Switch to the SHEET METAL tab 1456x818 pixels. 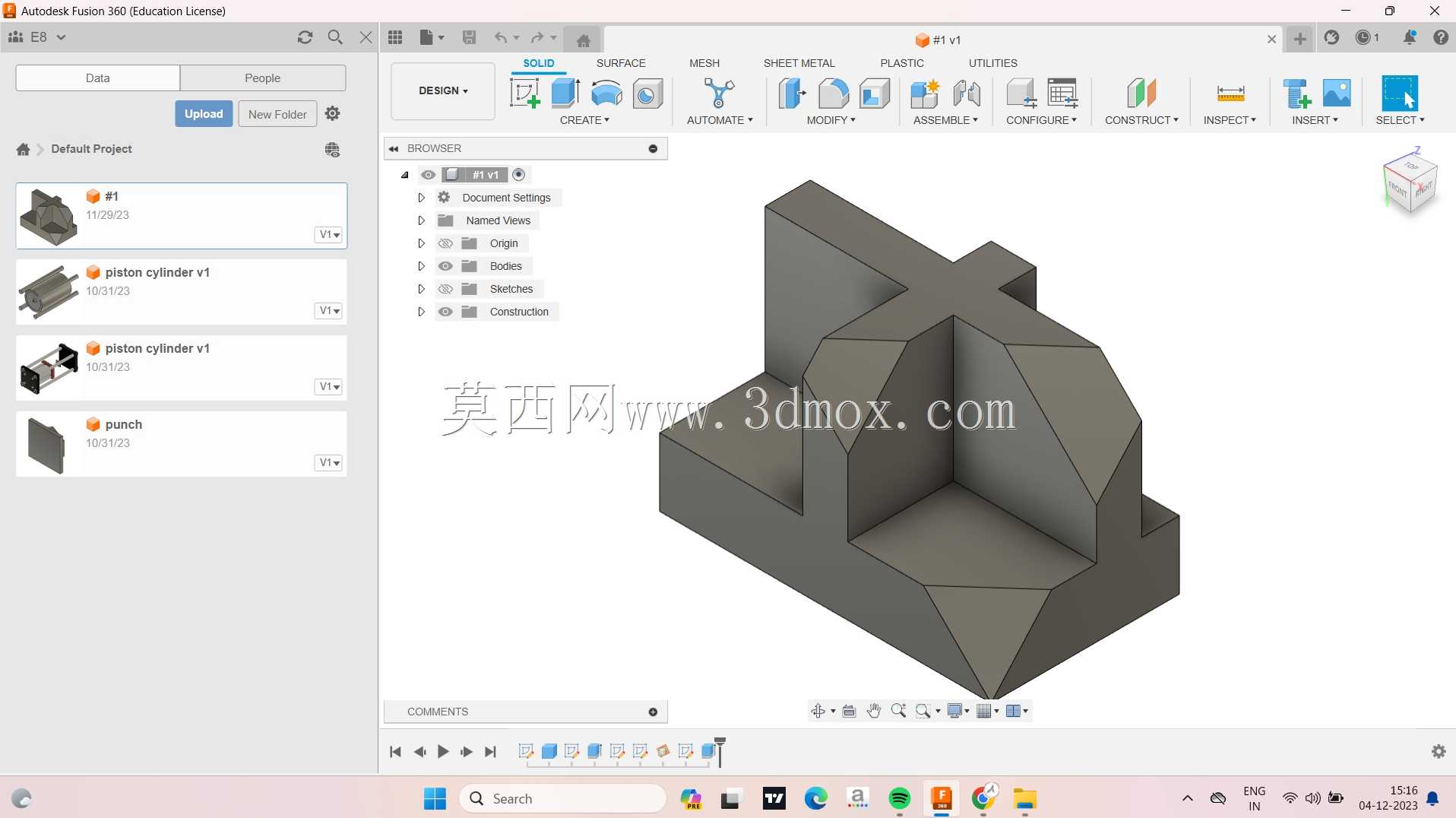[x=799, y=63]
